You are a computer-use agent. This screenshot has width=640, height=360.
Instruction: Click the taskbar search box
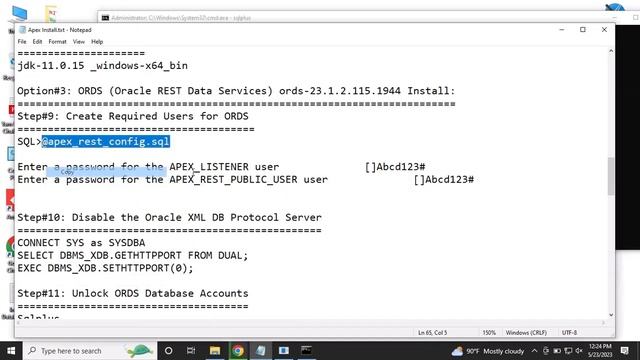point(90,351)
